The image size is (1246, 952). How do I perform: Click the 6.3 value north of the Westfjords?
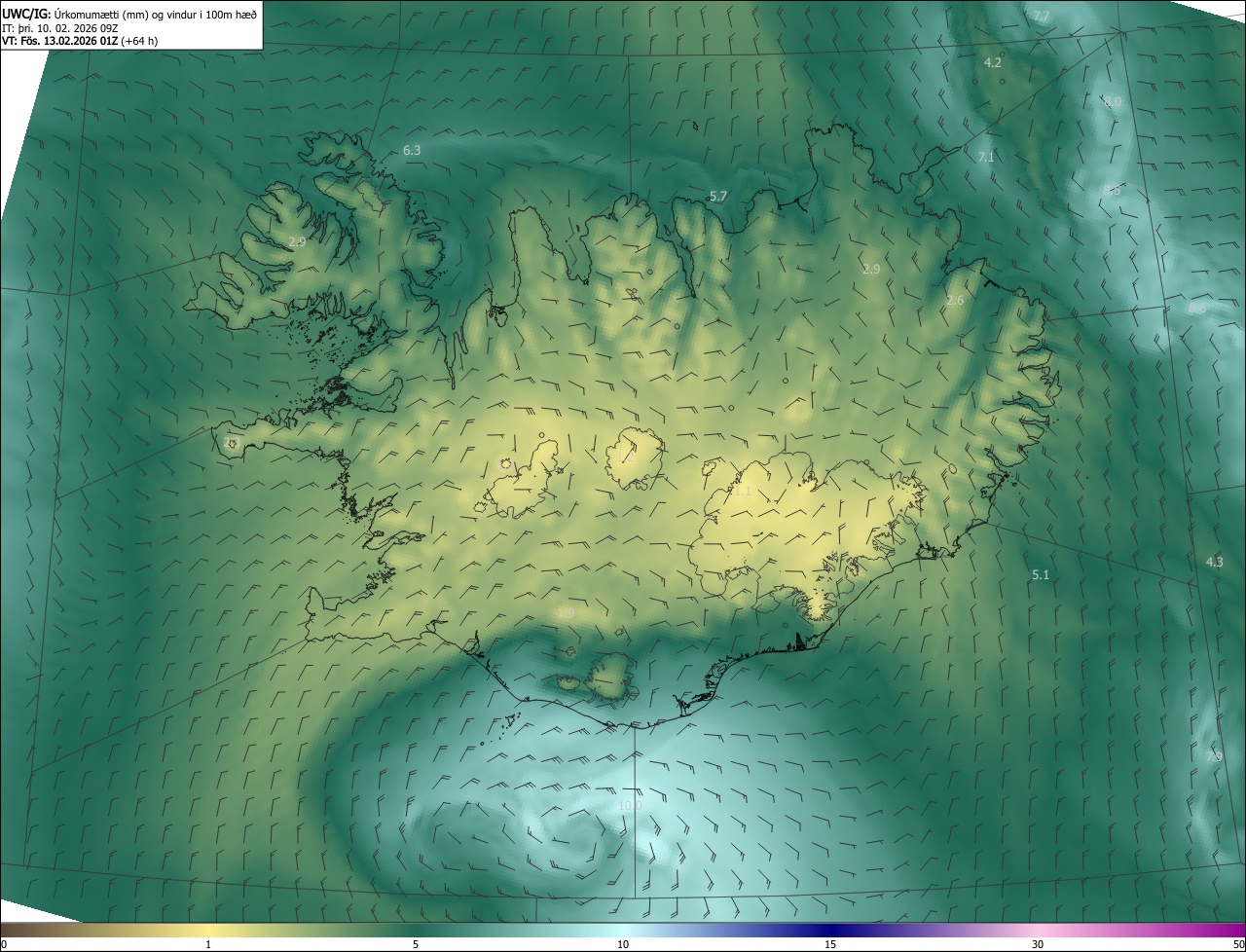click(412, 150)
